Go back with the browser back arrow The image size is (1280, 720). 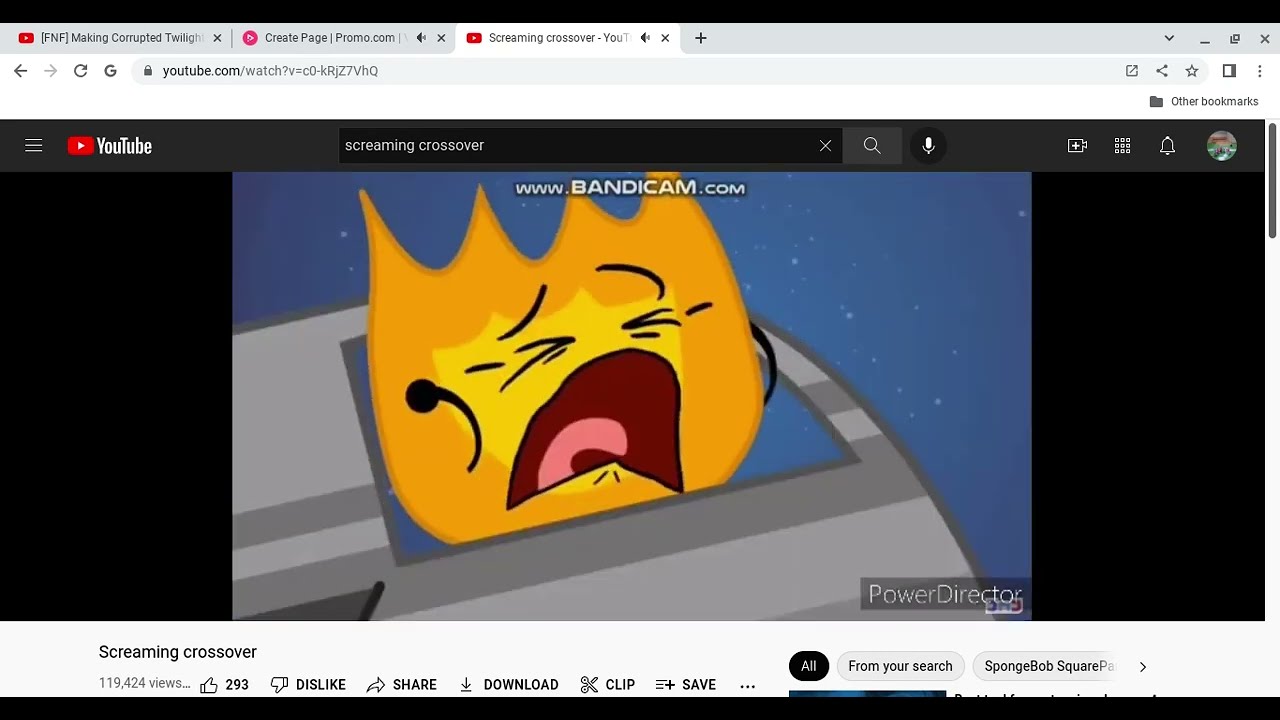[21, 71]
